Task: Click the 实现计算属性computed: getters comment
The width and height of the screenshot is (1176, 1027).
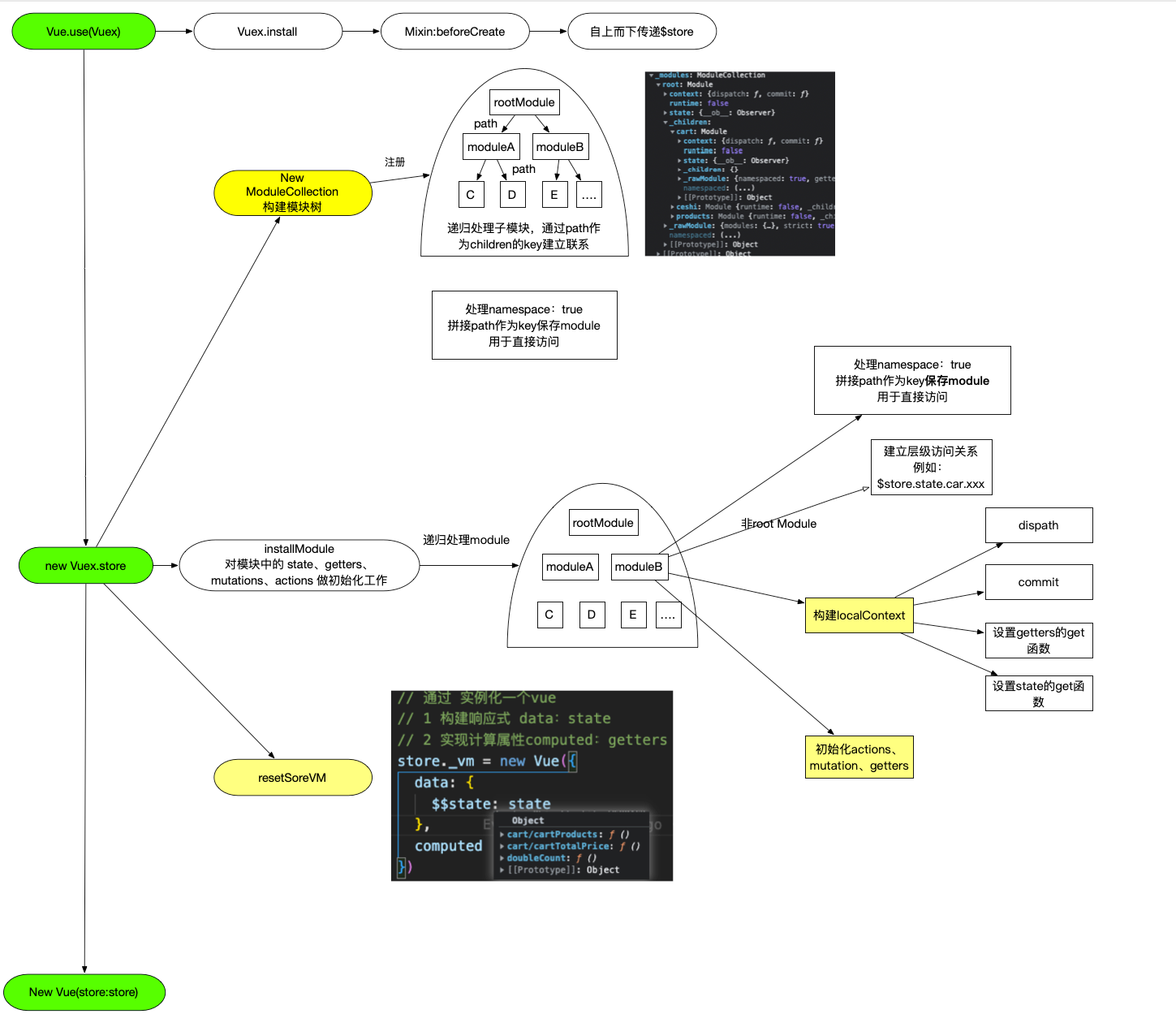Action: tap(532, 740)
